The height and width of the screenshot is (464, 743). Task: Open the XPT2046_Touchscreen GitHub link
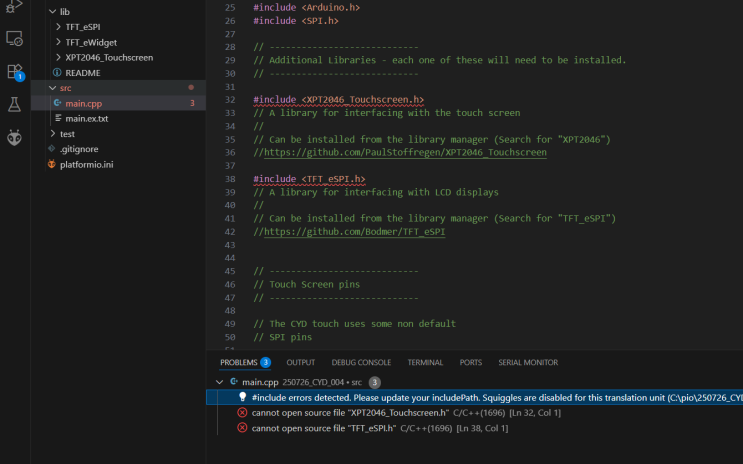pyautogui.click(x=405, y=153)
